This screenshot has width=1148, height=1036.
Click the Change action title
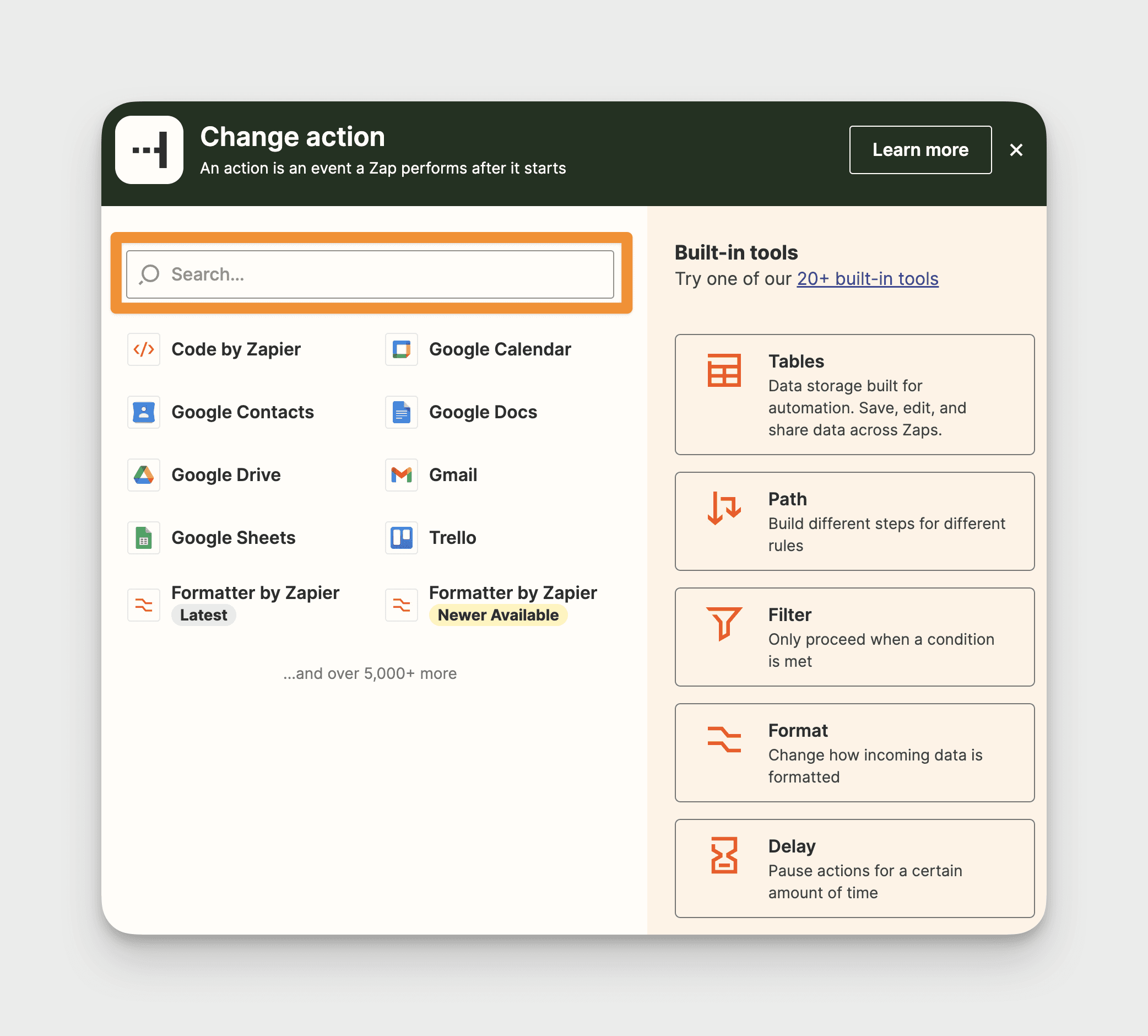[x=293, y=137]
